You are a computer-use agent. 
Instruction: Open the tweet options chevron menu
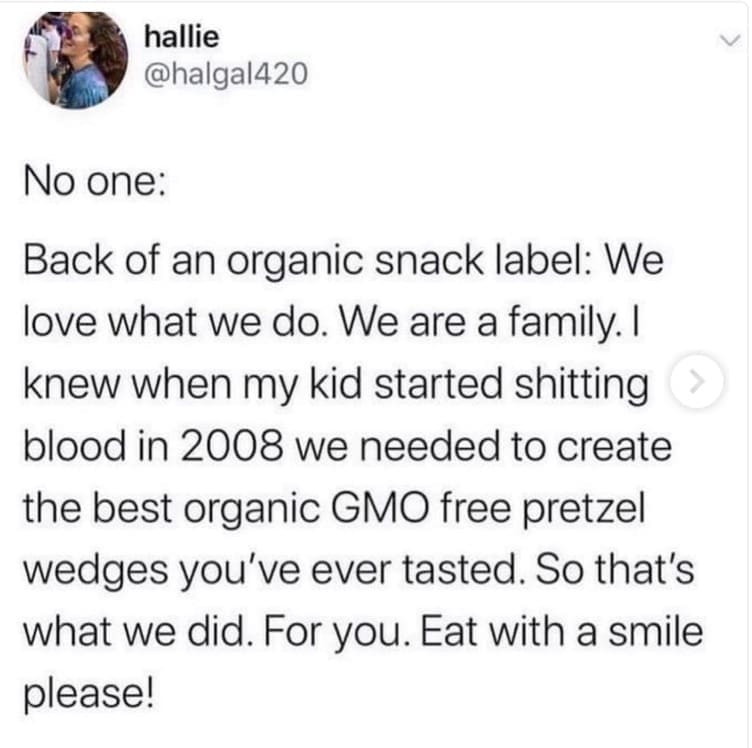pyautogui.click(x=727, y=41)
